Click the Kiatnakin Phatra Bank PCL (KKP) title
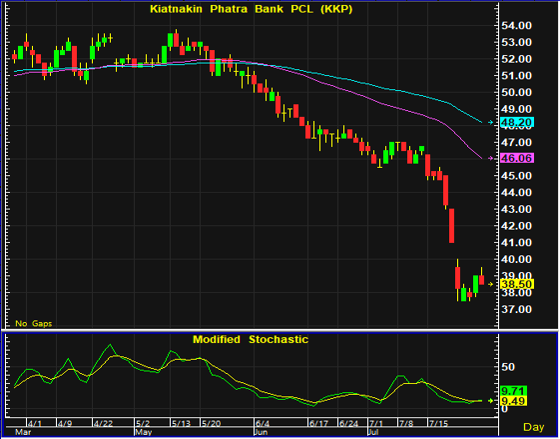This screenshot has width=560, height=439. pyautogui.click(x=251, y=9)
